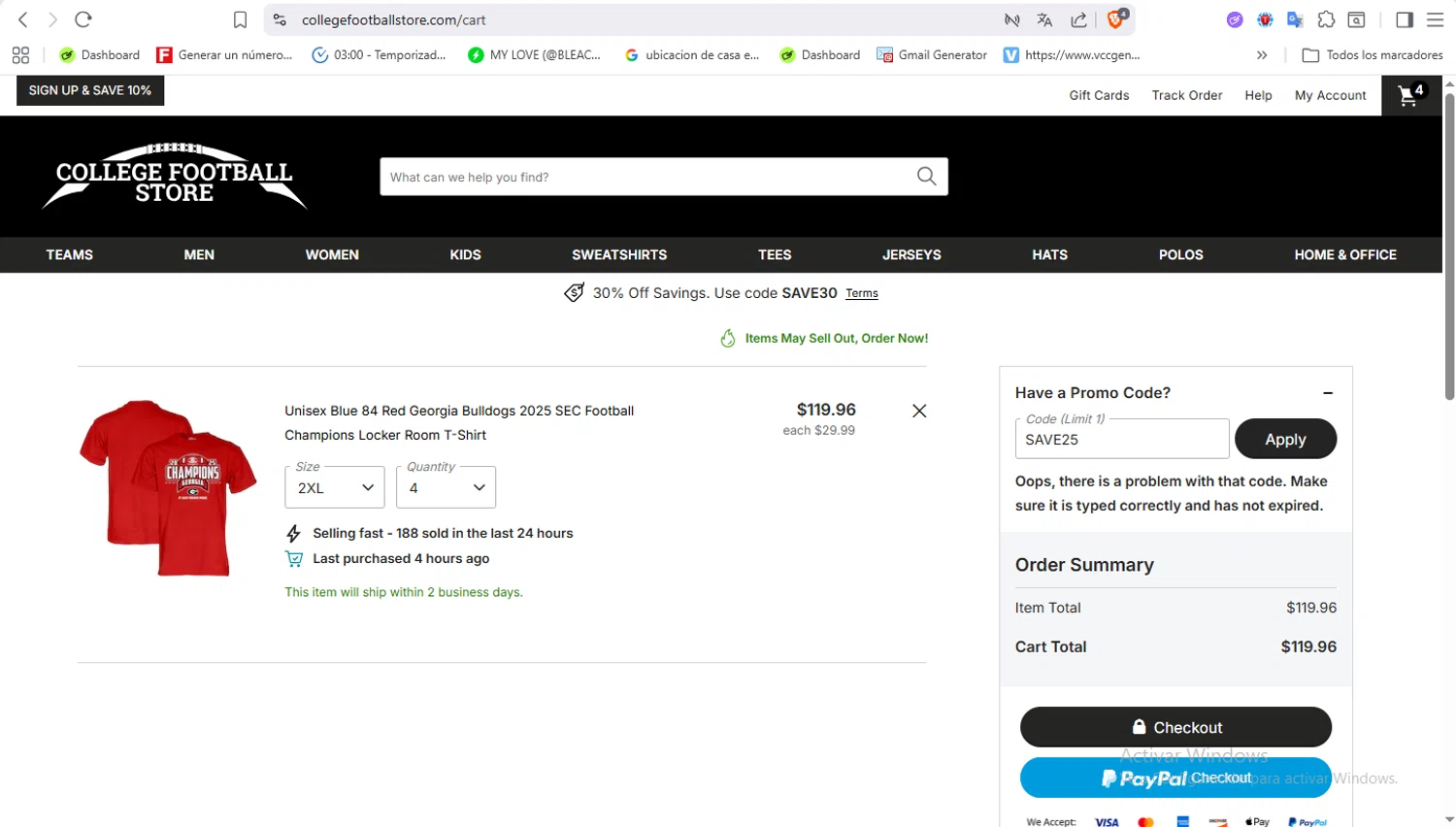Open the Quantity 4 dropdown
Screen dimensions: 1456x827
[x=446, y=487]
